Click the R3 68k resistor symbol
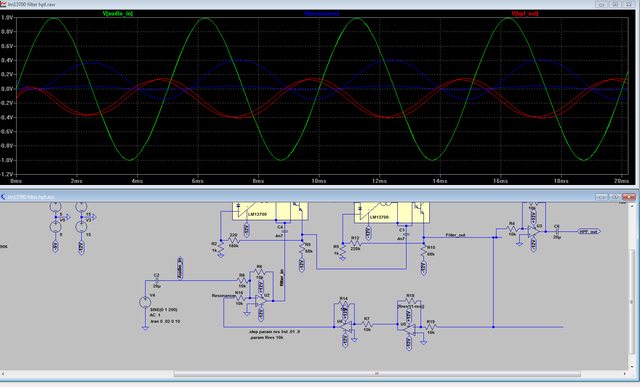Viewport: 640px width, 387px height. (302, 248)
